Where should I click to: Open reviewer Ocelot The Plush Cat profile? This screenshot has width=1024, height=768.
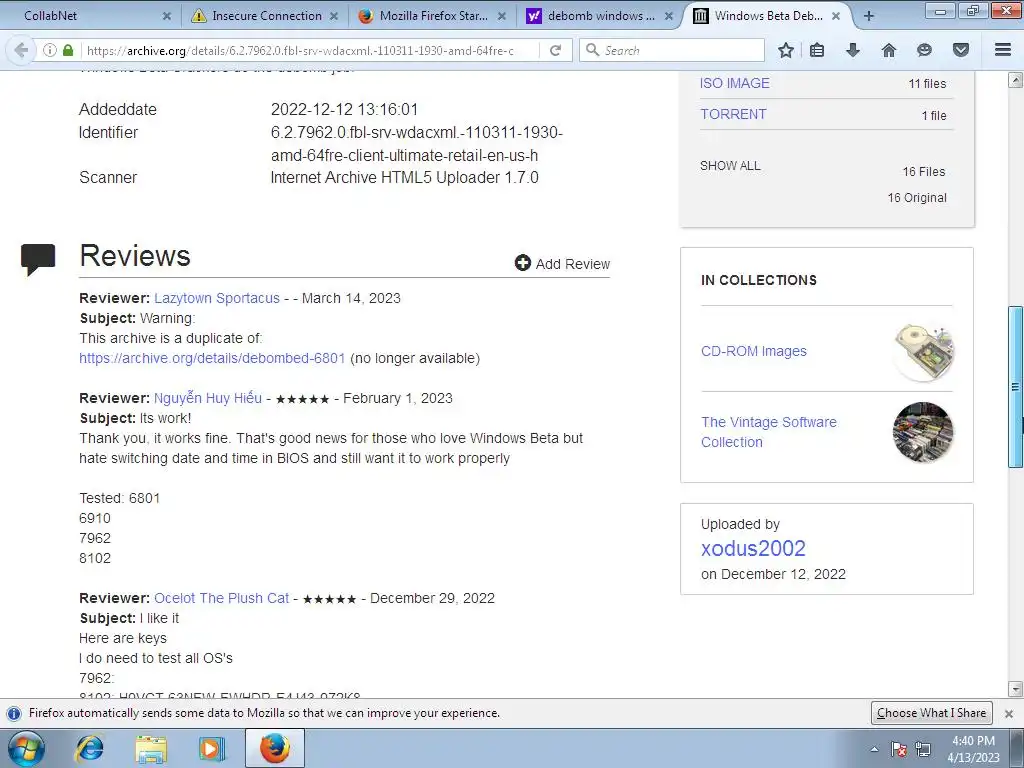point(221,598)
